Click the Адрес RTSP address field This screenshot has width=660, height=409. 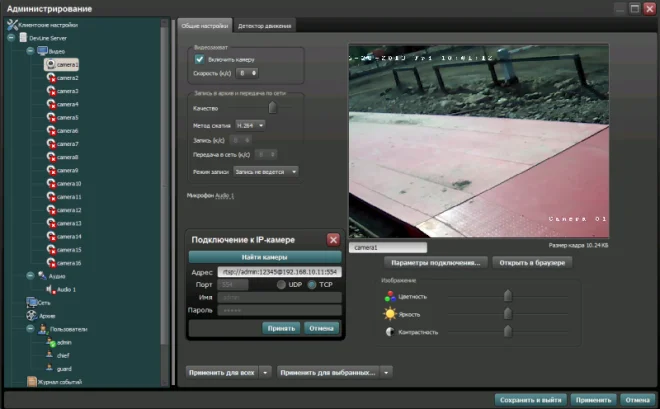coord(278,271)
